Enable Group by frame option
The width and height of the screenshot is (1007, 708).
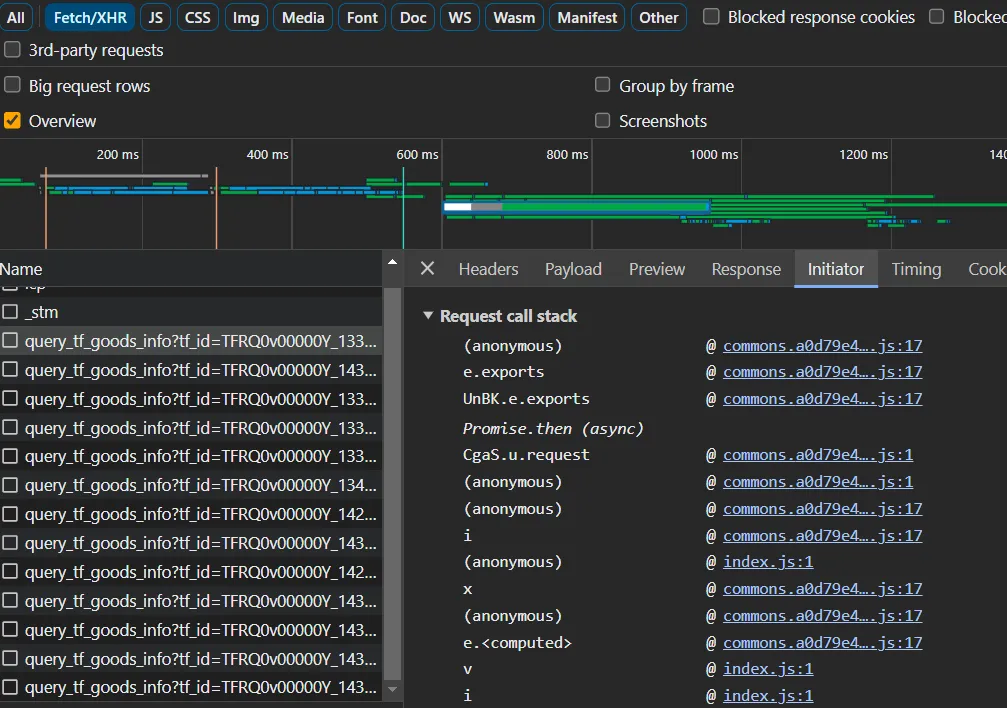[x=602, y=85]
